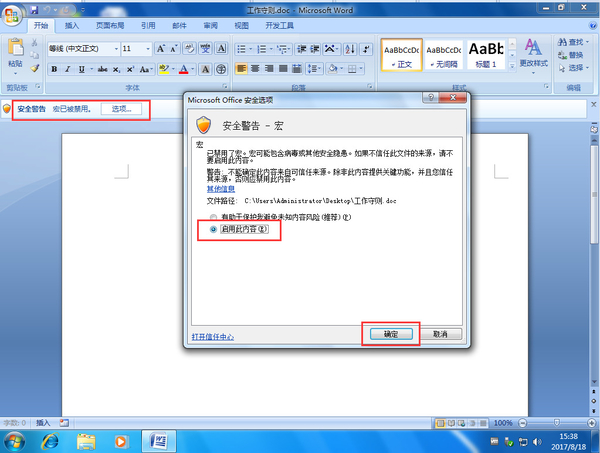Click the 选项... button on the security warning bar
Screen dimensions: 600x453
pos(122,108)
